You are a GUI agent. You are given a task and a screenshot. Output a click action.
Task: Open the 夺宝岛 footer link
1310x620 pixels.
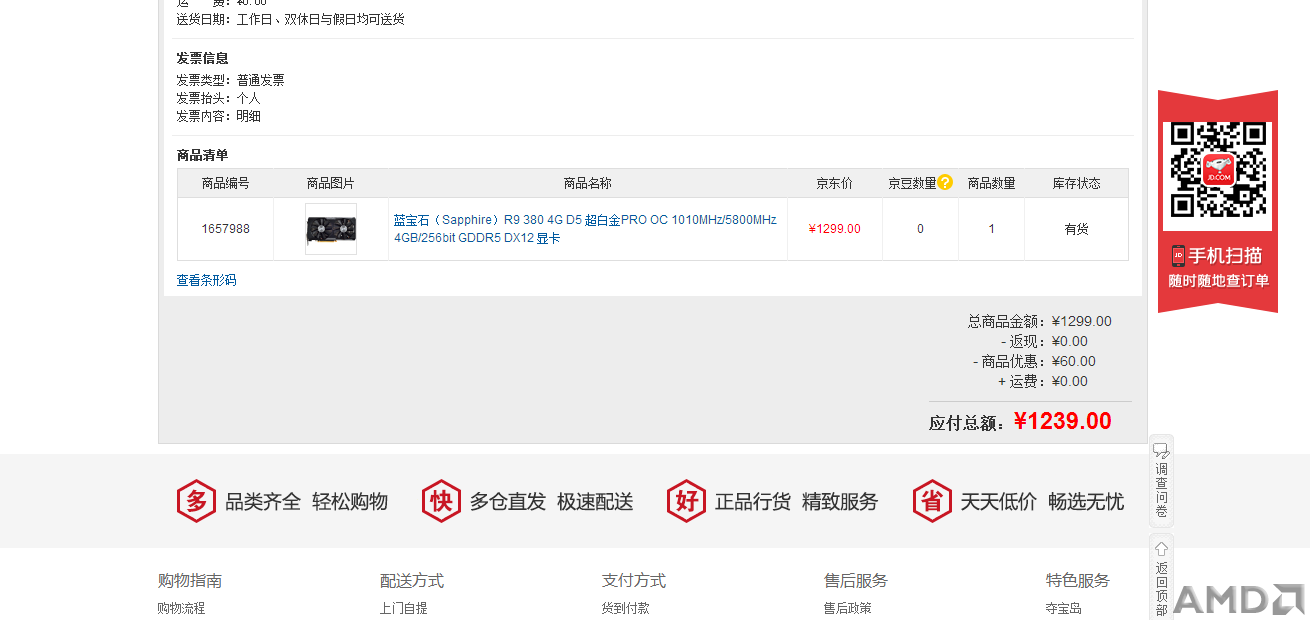pos(1064,608)
